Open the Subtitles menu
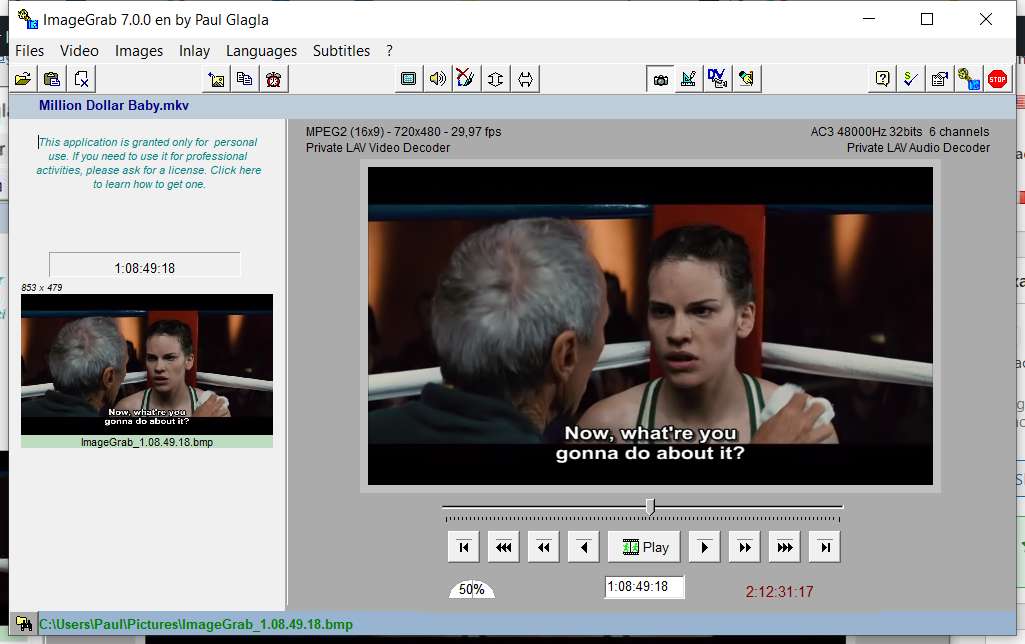Screen dimensions: 1025x644 coord(341,51)
